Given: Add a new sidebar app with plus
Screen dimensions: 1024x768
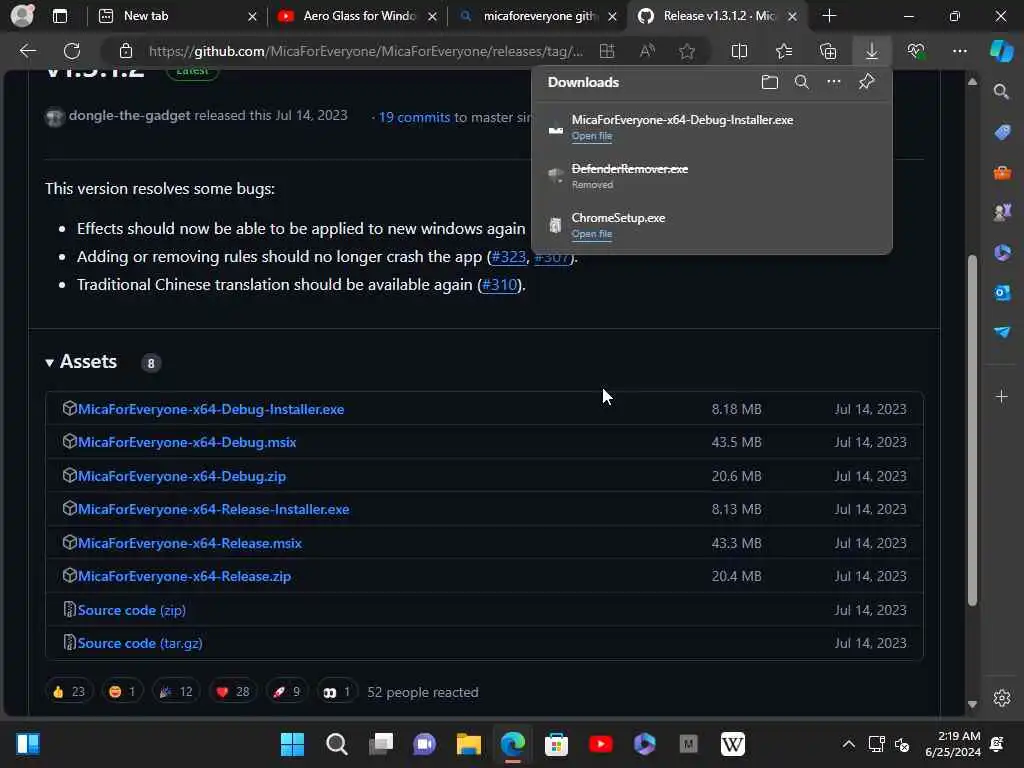Looking at the screenshot, I should (x=1002, y=396).
